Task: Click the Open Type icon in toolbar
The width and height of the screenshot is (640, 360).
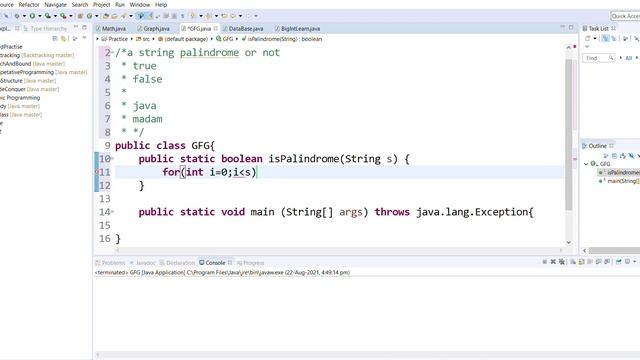Action: tap(106, 16)
